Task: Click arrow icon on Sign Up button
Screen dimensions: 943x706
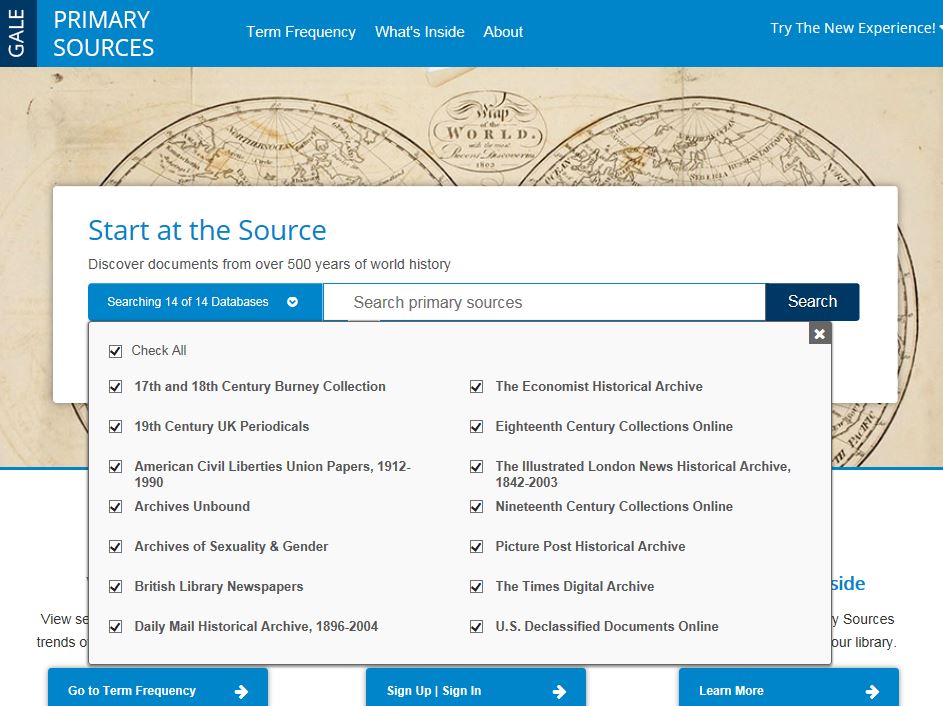Action: pos(559,691)
